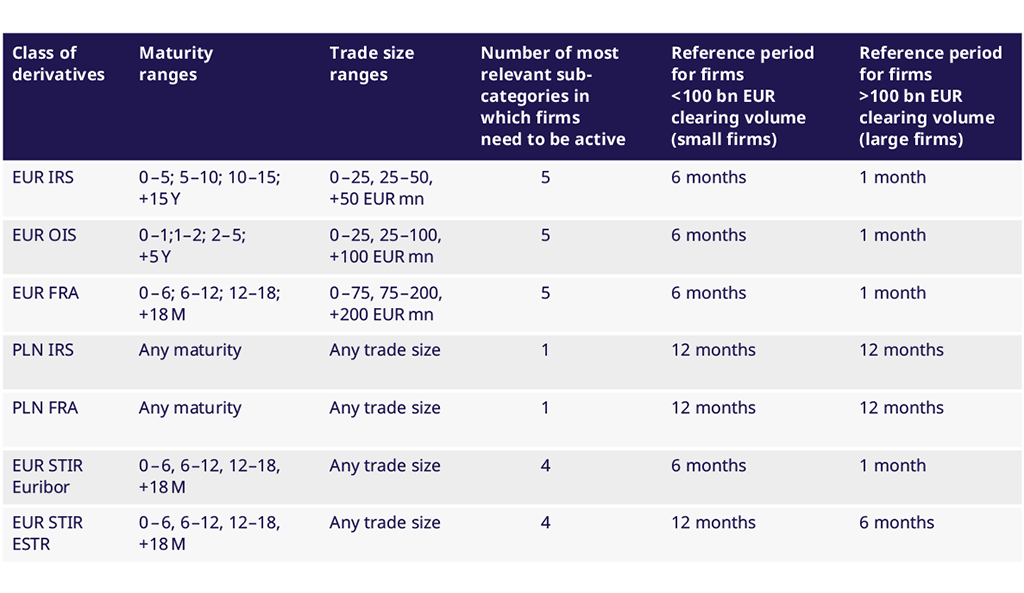Viewport: 1024px width, 593px height.
Task: Click the large firms reference period header
Action: tap(930, 95)
